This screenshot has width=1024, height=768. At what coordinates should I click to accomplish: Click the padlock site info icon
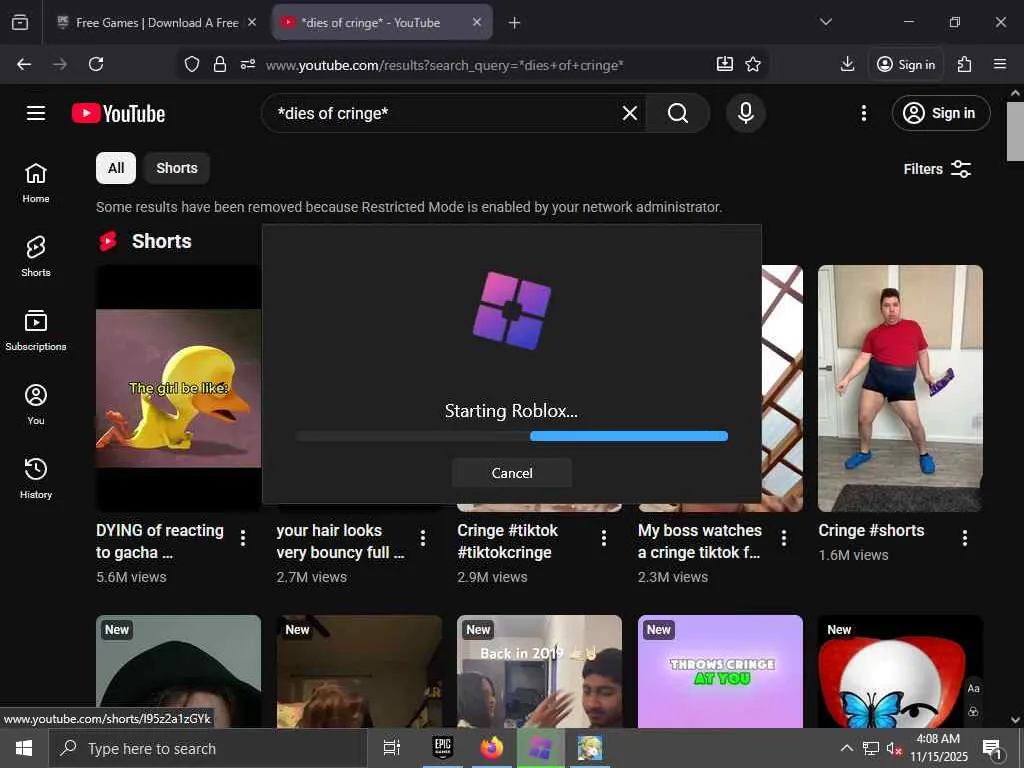[220, 64]
